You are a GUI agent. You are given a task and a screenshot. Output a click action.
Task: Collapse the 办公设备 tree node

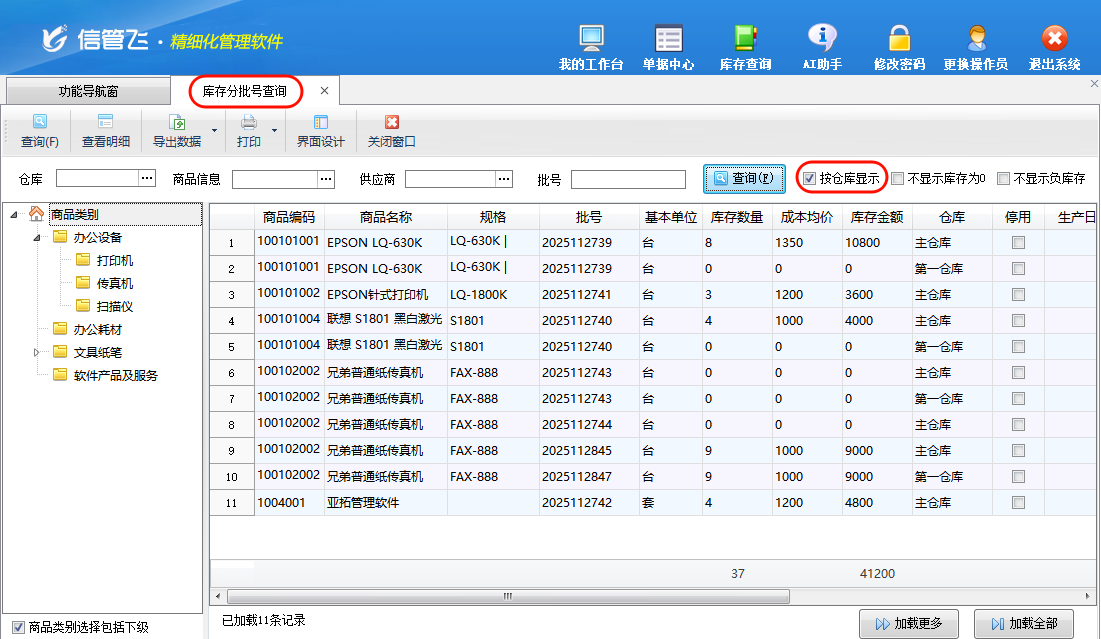[37, 238]
